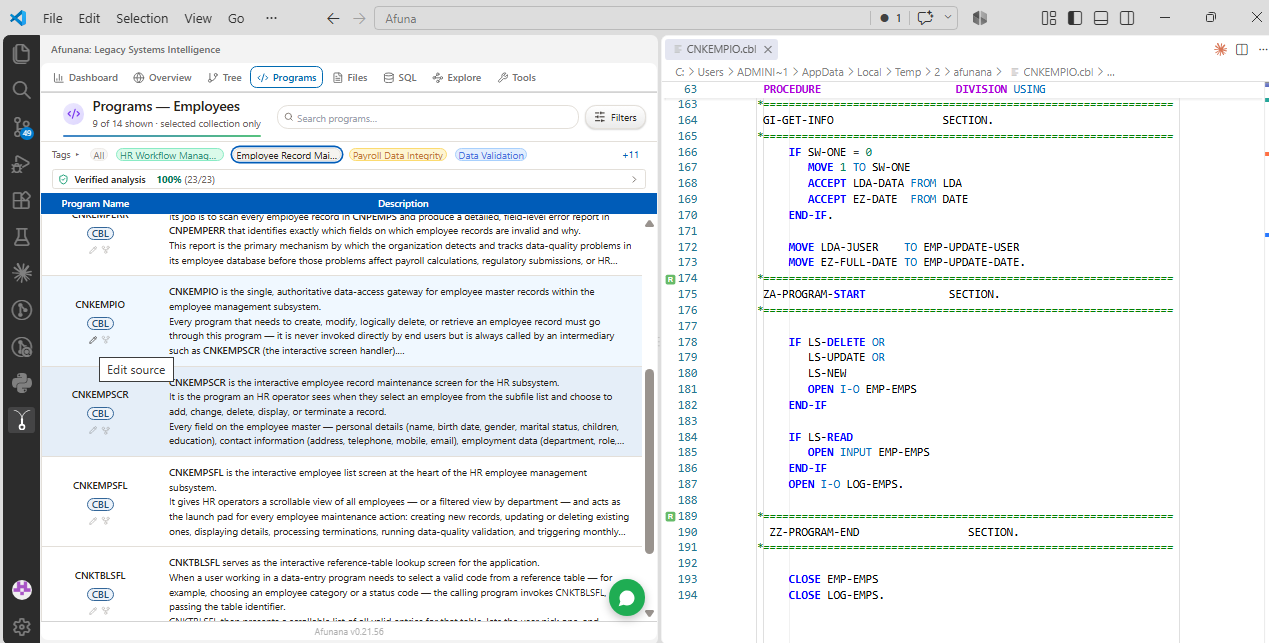Close the CNKEMPIO.cbl editor tab

[x=769, y=49]
